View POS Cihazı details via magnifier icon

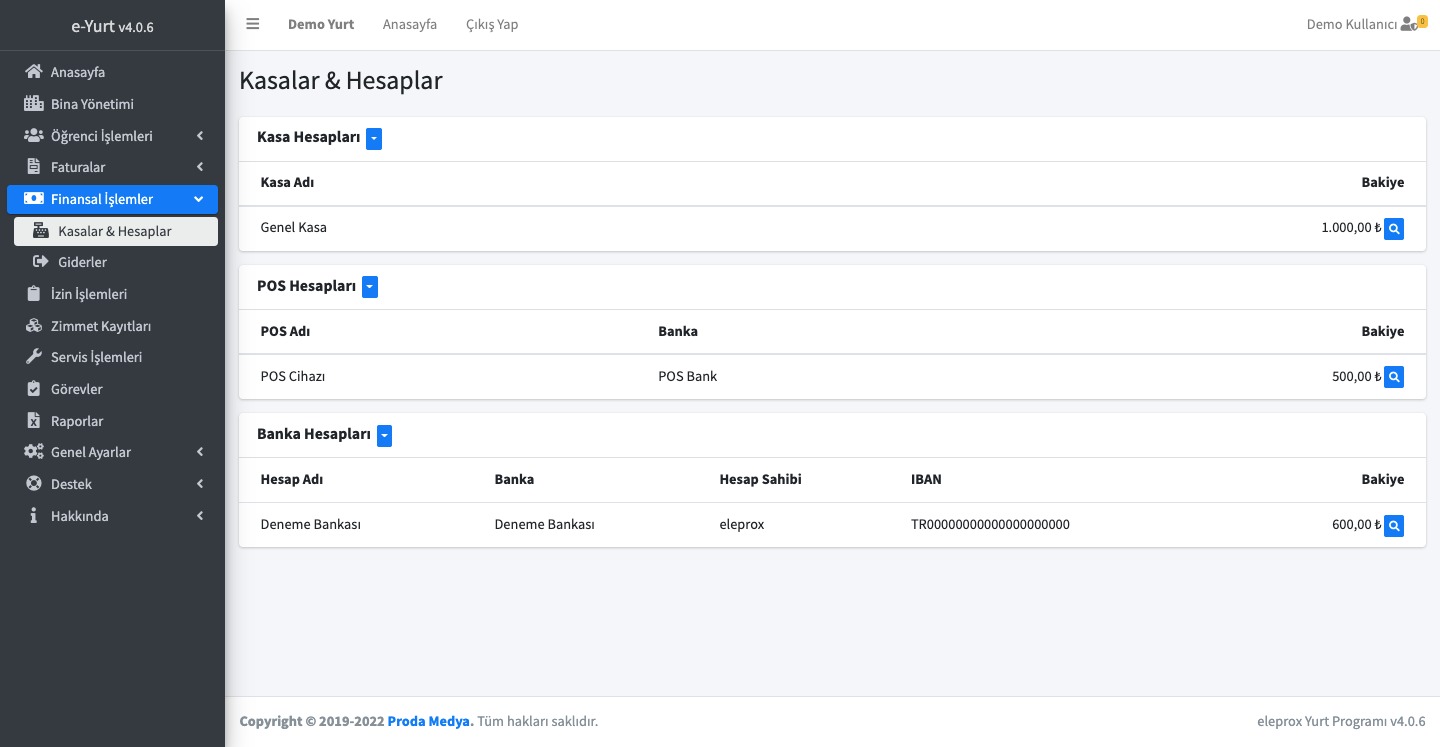(x=1394, y=377)
